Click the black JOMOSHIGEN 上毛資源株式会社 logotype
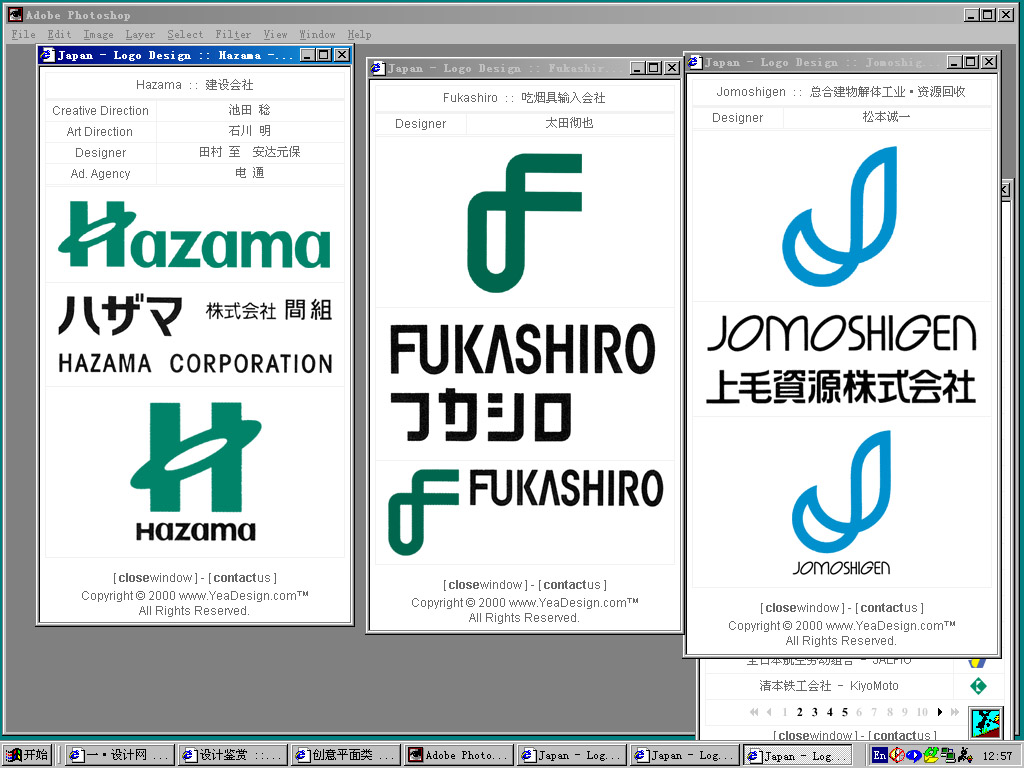 click(x=842, y=359)
